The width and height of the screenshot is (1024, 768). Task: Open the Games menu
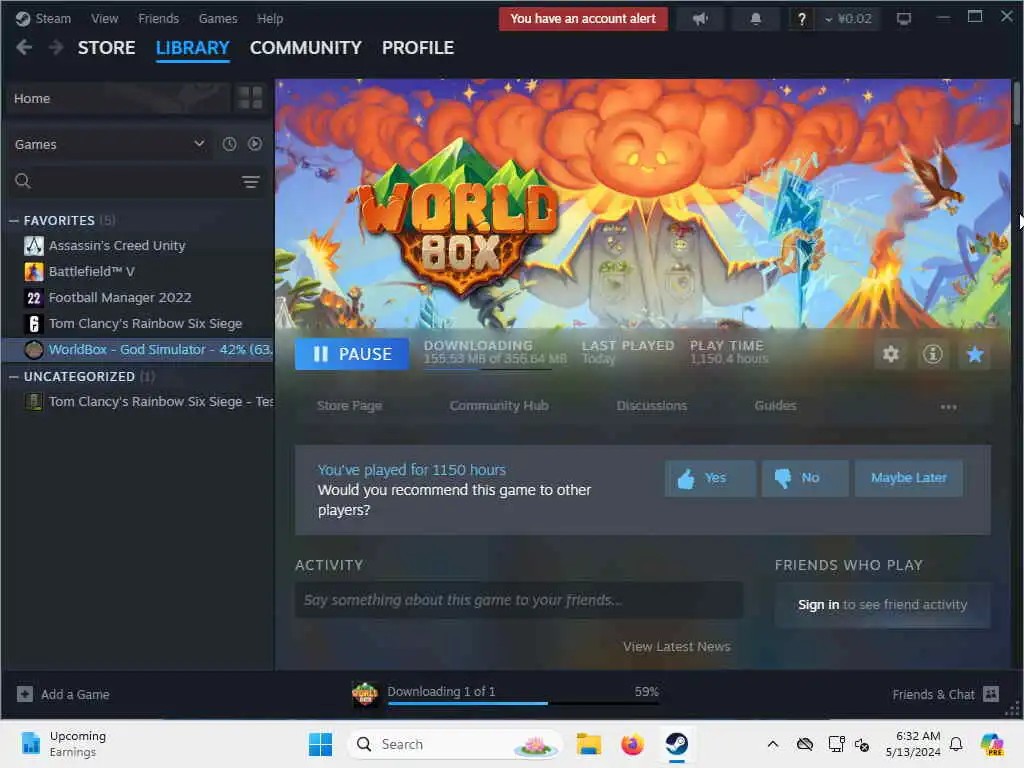pyautogui.click(x=217, y=18)
